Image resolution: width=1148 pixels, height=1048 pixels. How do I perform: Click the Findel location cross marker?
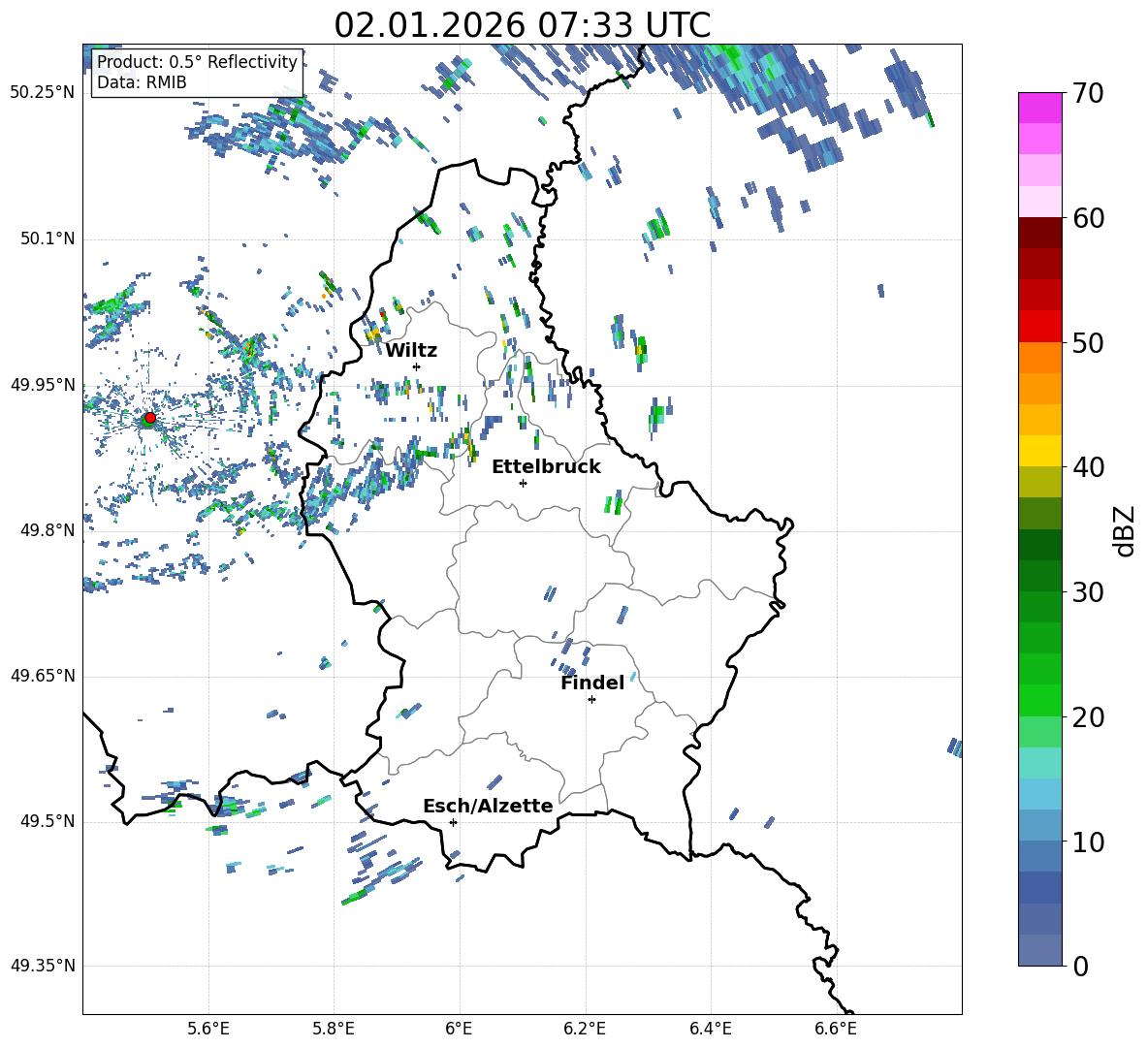[x=591, y=700]
